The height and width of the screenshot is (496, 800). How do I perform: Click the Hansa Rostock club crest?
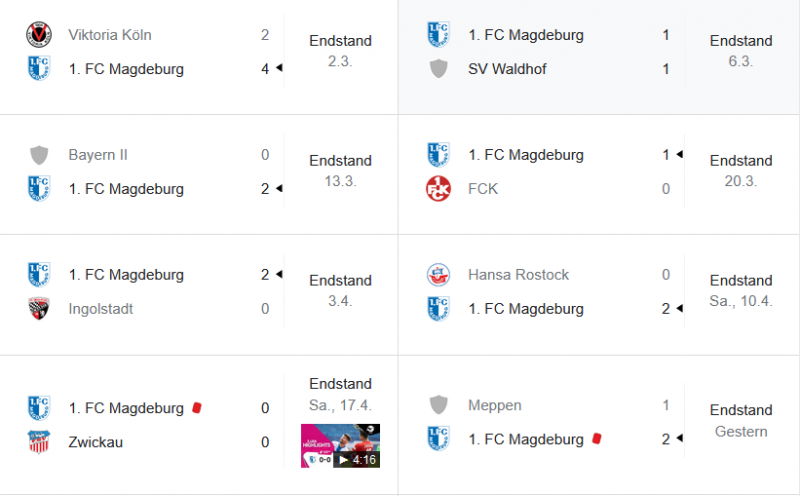point(438,275)
